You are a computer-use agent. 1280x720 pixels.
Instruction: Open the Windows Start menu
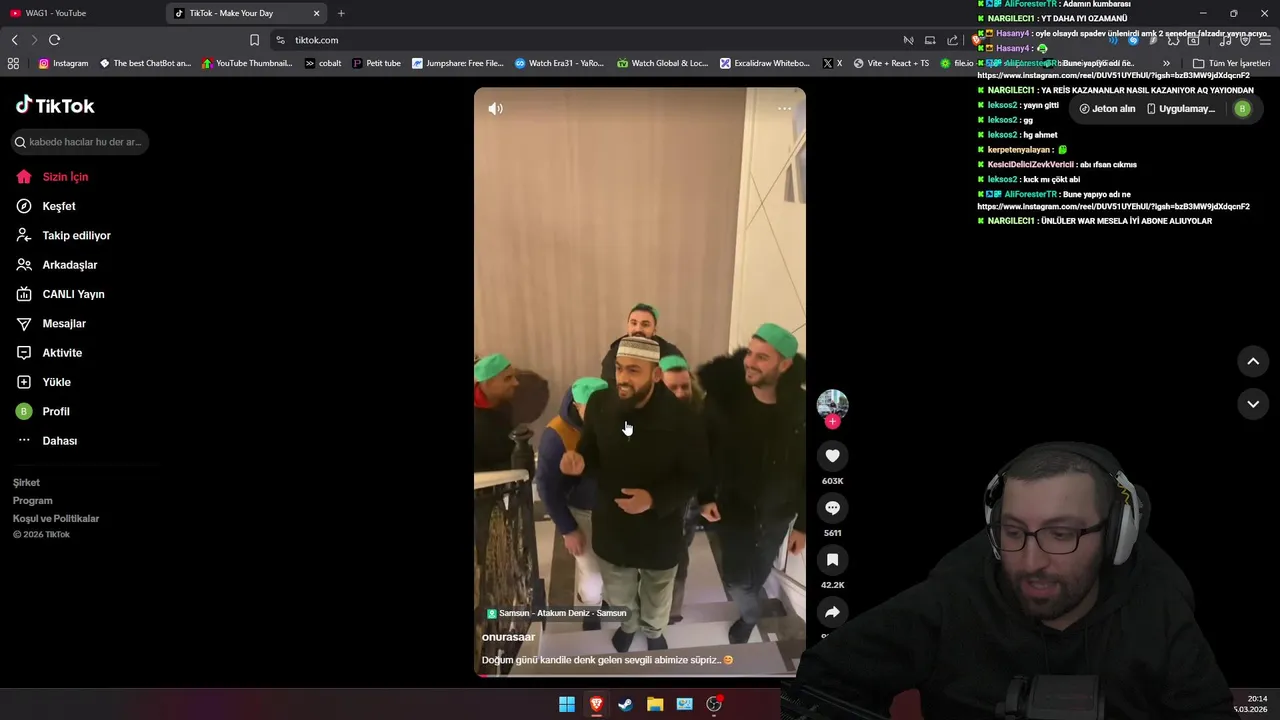point(567,704)
